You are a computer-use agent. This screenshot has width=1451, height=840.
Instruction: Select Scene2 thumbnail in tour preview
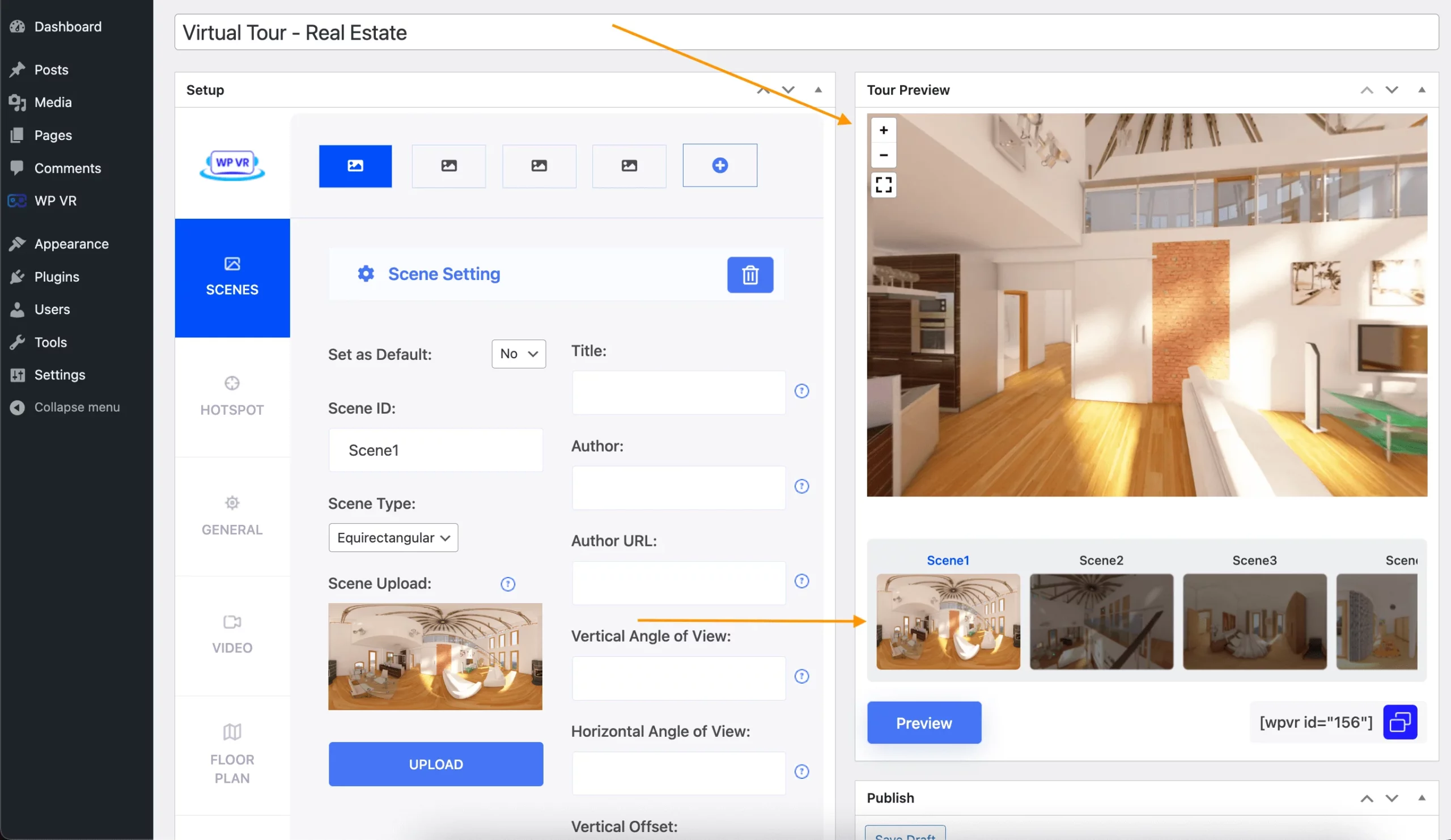(1101, 620)
